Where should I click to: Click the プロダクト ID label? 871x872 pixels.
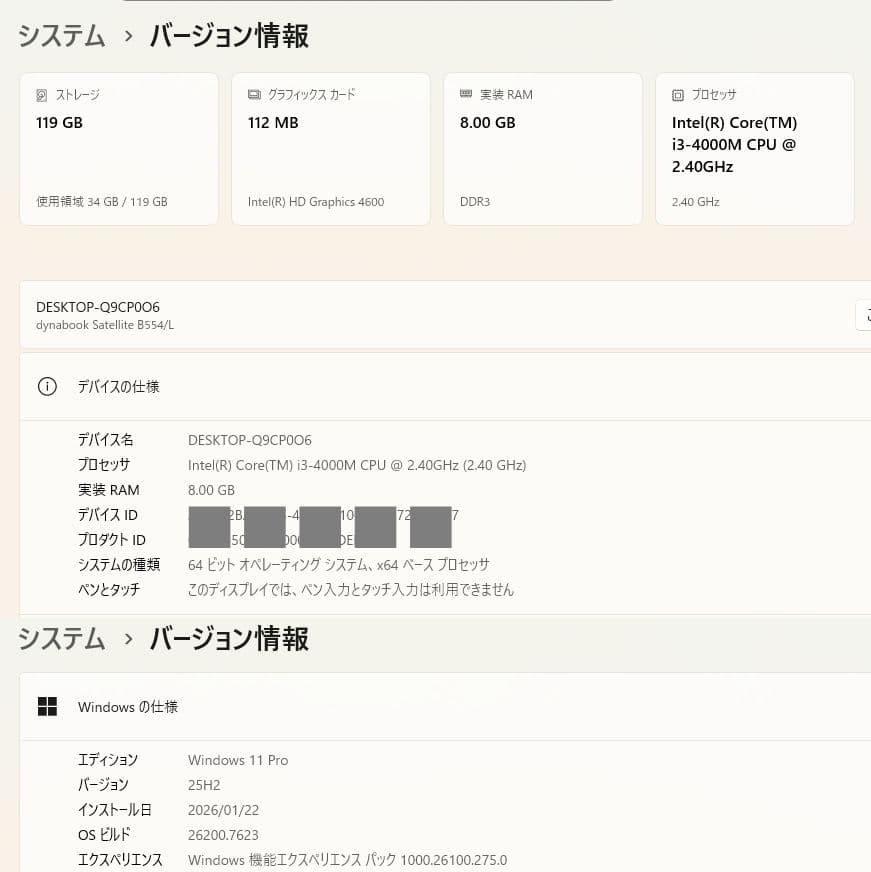tap(112, 540)
